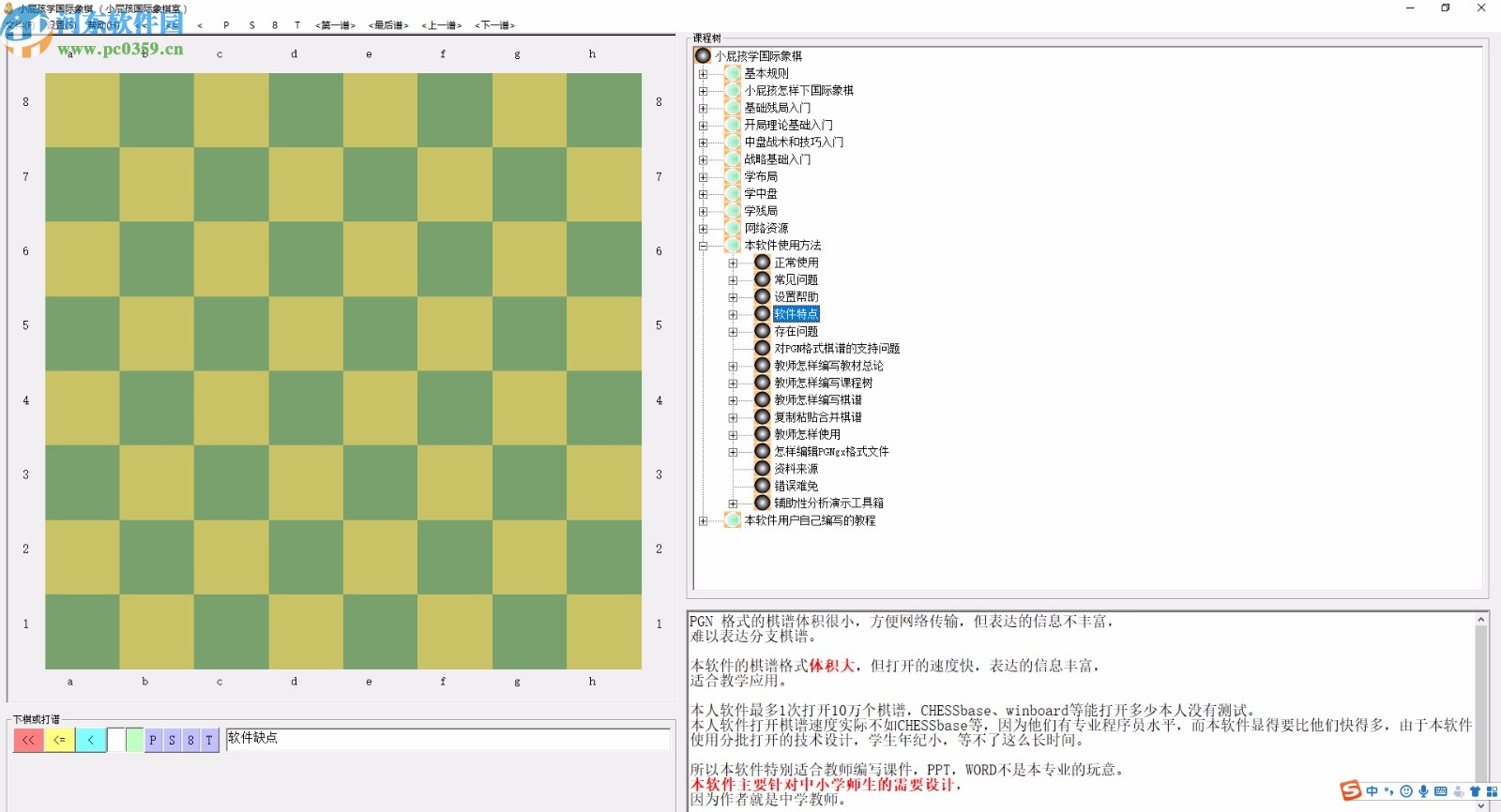
Task: Expand the 网络资源 node
Action: pyautogui.click(x=703, y=228)
